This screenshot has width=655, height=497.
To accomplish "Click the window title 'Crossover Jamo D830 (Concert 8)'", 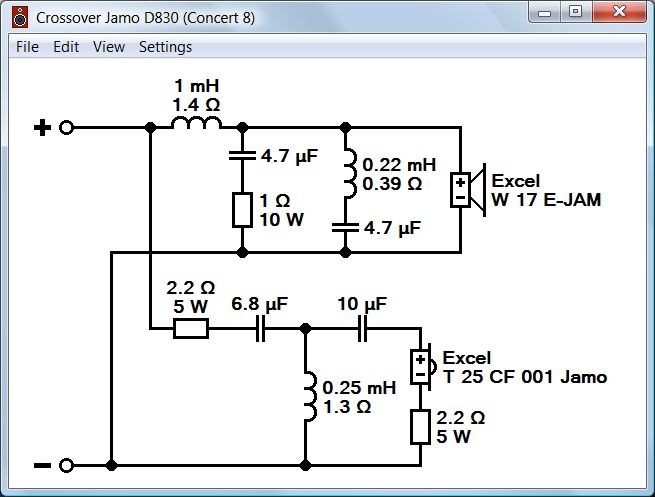I will [x=145, y=18].
